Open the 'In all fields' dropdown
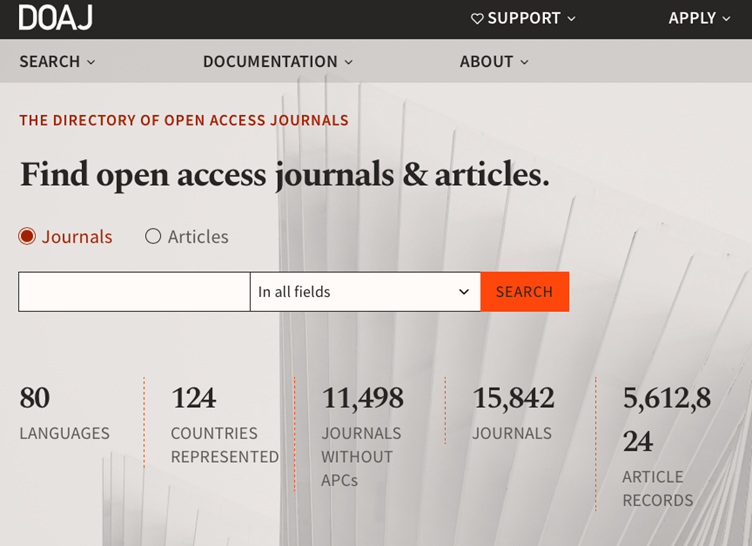This screenshot has width=752, height=546. coord(365,292)
